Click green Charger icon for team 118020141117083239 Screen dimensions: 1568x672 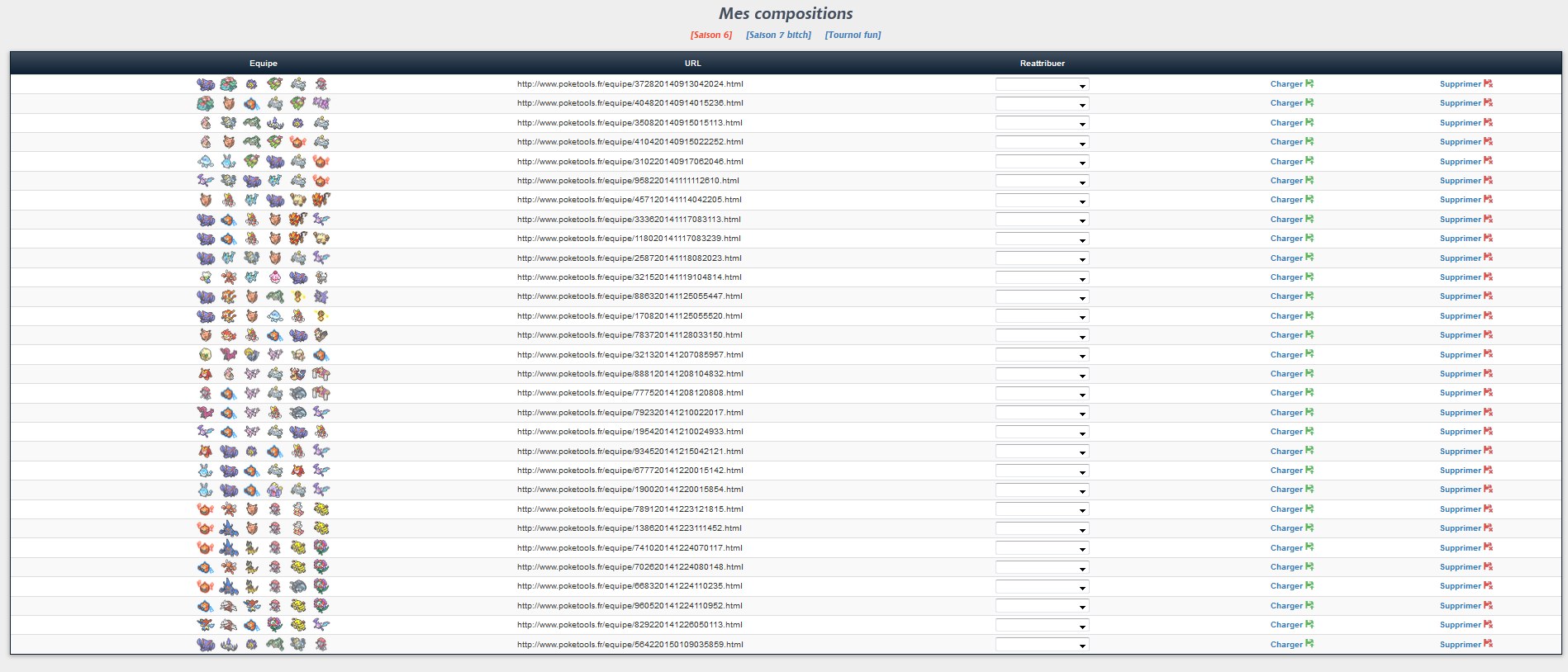1309,238
